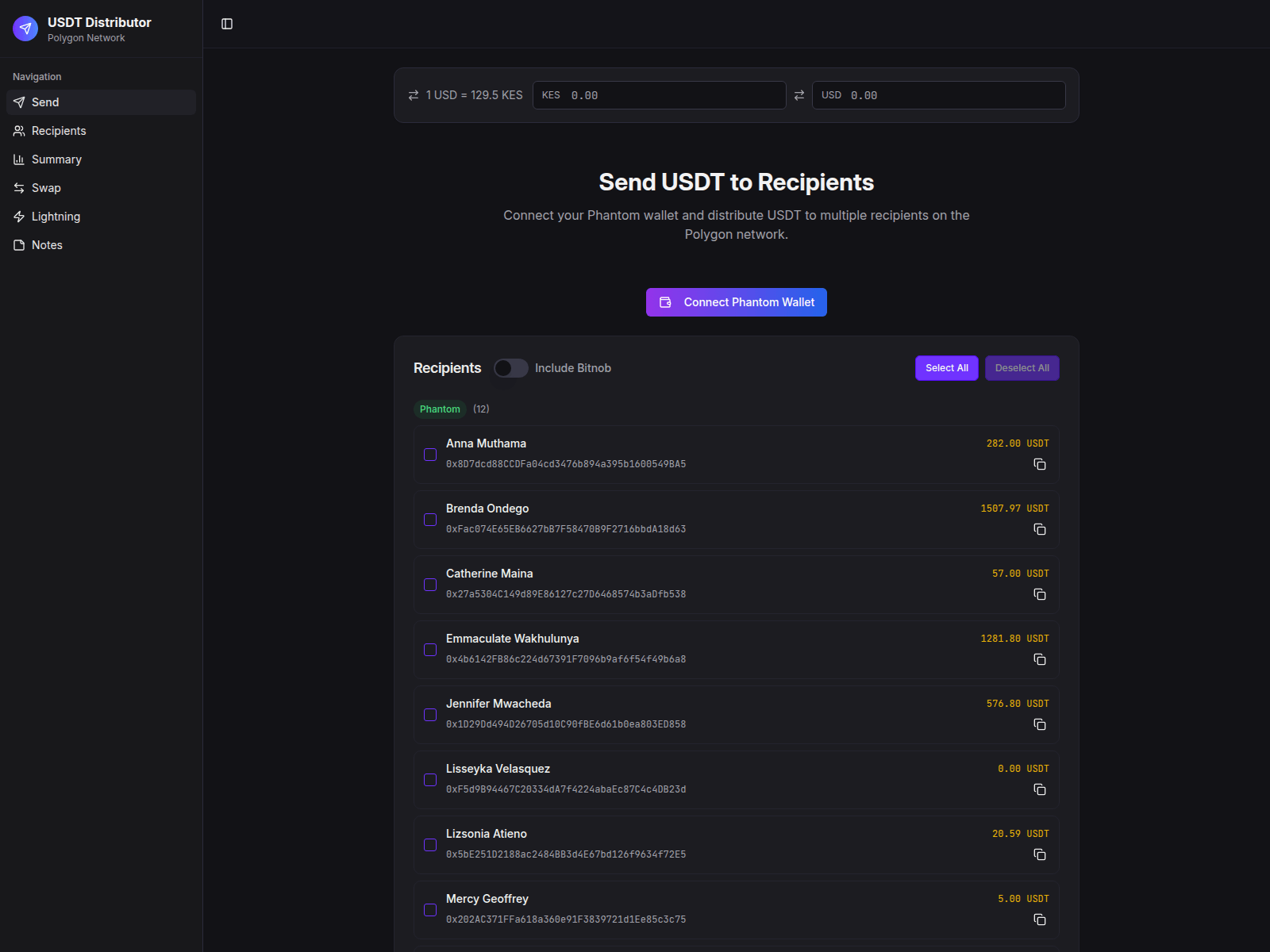This screenshot has width=1270, height=952.
Task: Navigate to Swap
Action: (x=101, y=188)
